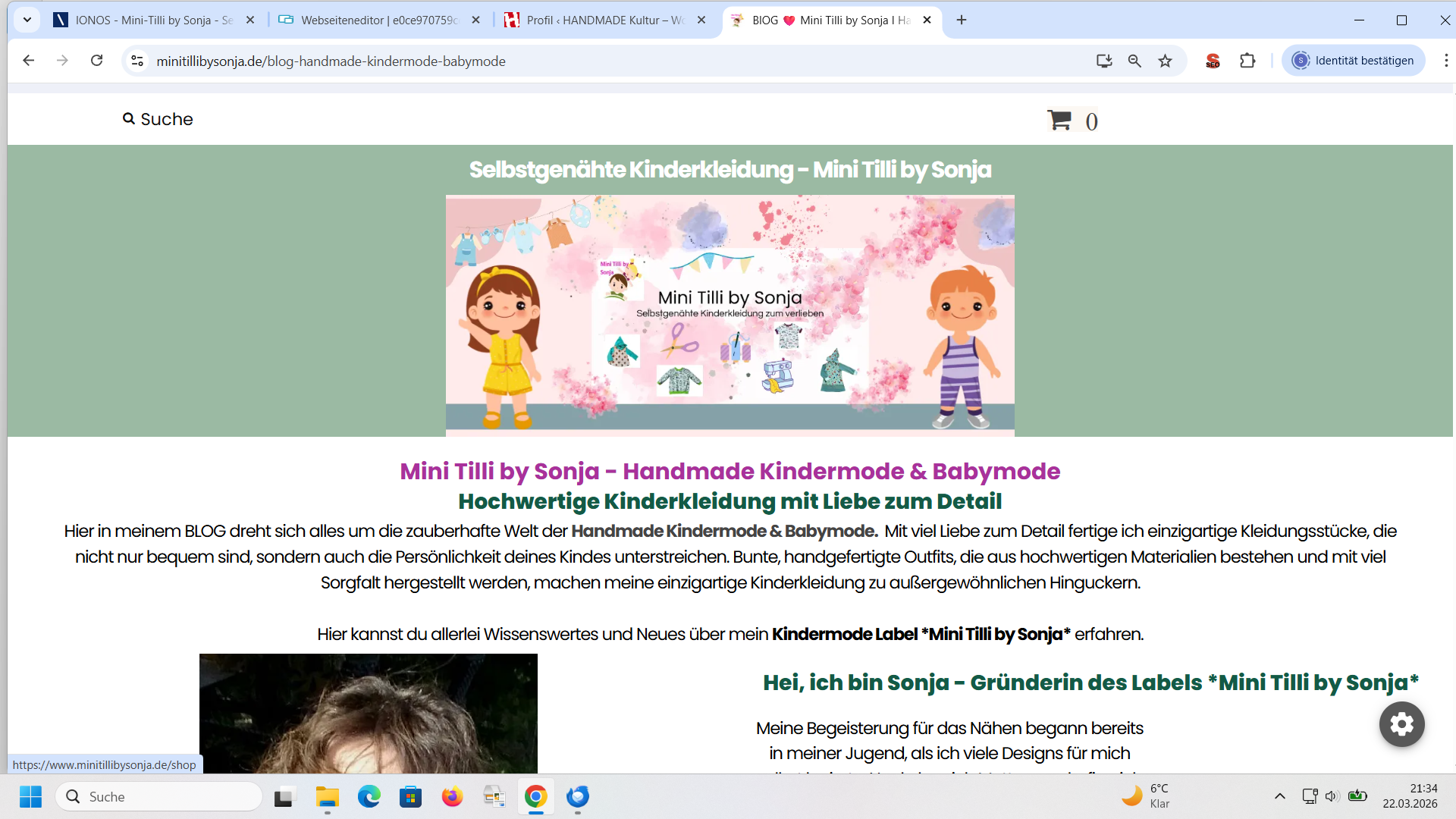Viewport: 1456px width, 819px height.
Task: Launch Firefox from the taskbar
Action: [x=453, y=797]
